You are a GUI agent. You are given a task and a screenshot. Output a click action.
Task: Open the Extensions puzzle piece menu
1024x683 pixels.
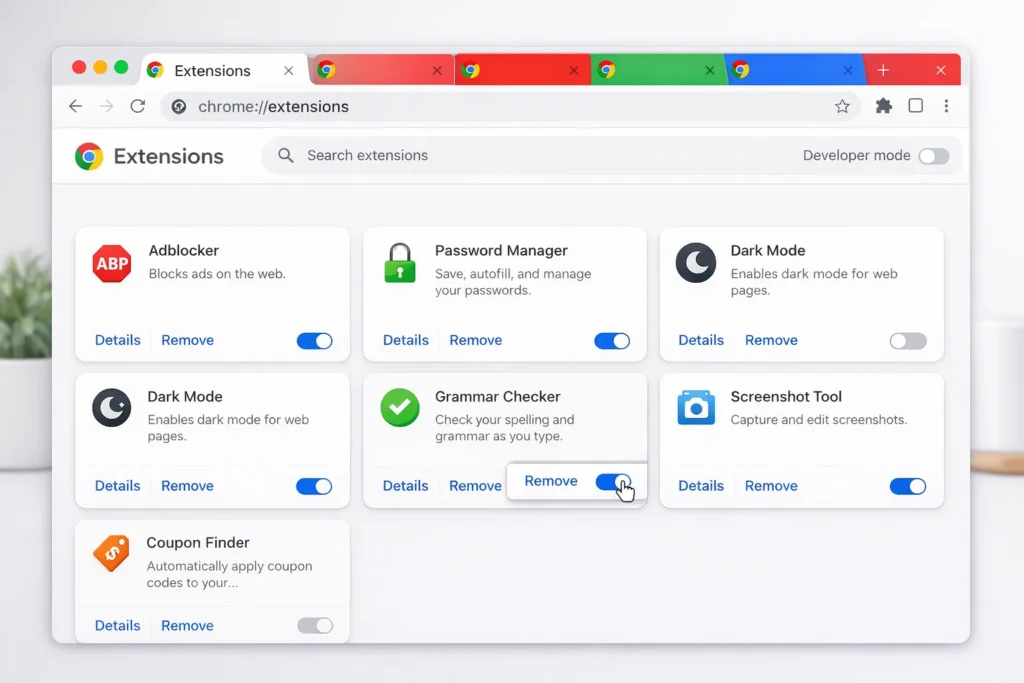click(x=883, y=106)
